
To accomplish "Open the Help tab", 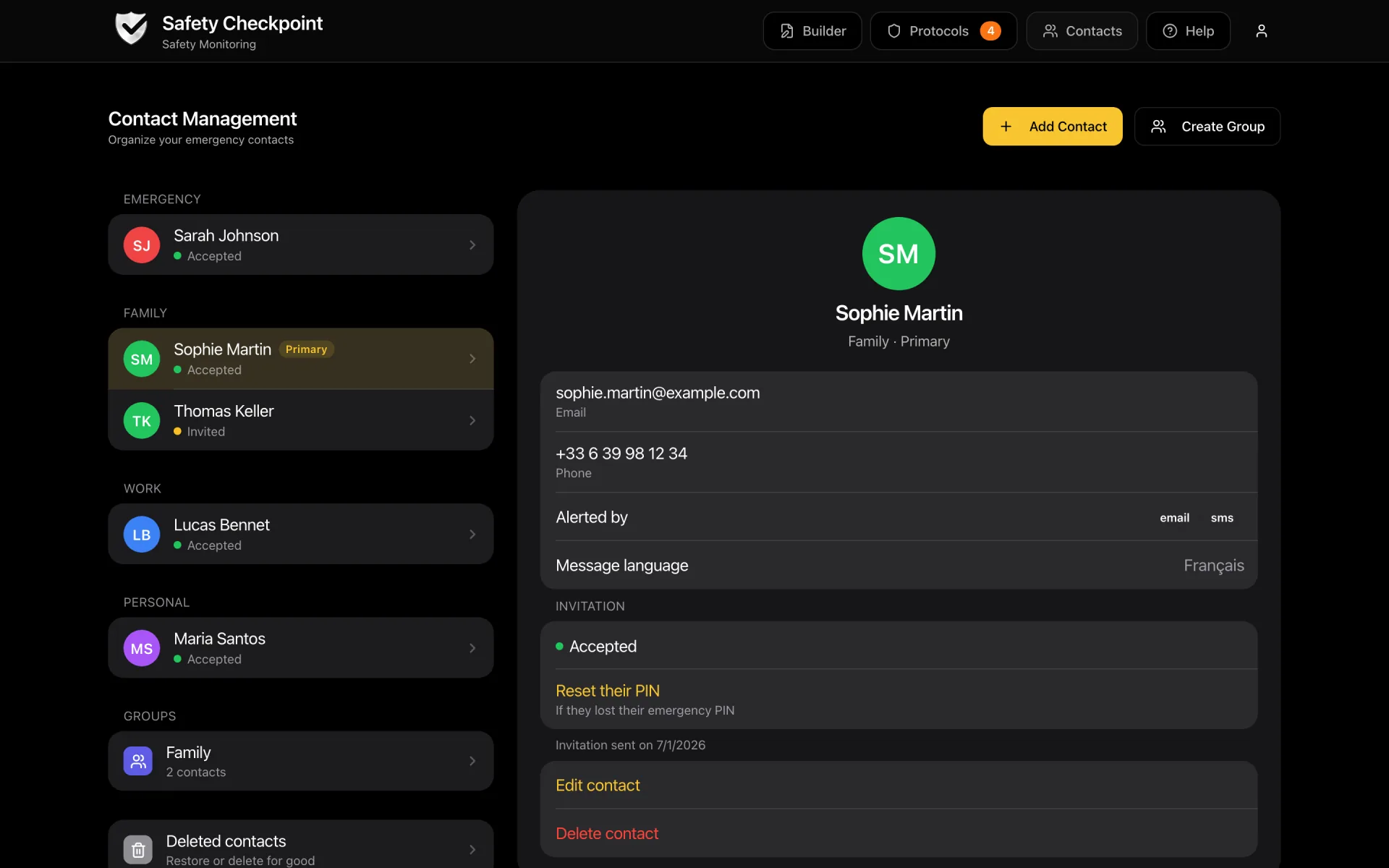I will pyautogui.click(x=1188, y=31).
